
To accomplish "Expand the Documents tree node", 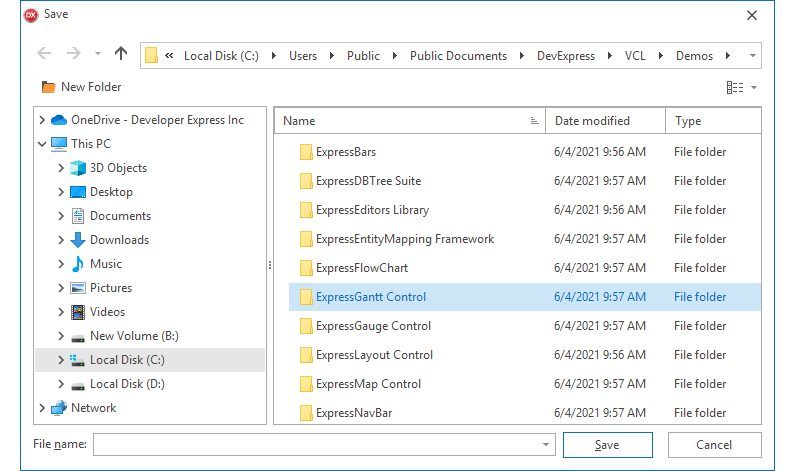I will tap(61, 216).
